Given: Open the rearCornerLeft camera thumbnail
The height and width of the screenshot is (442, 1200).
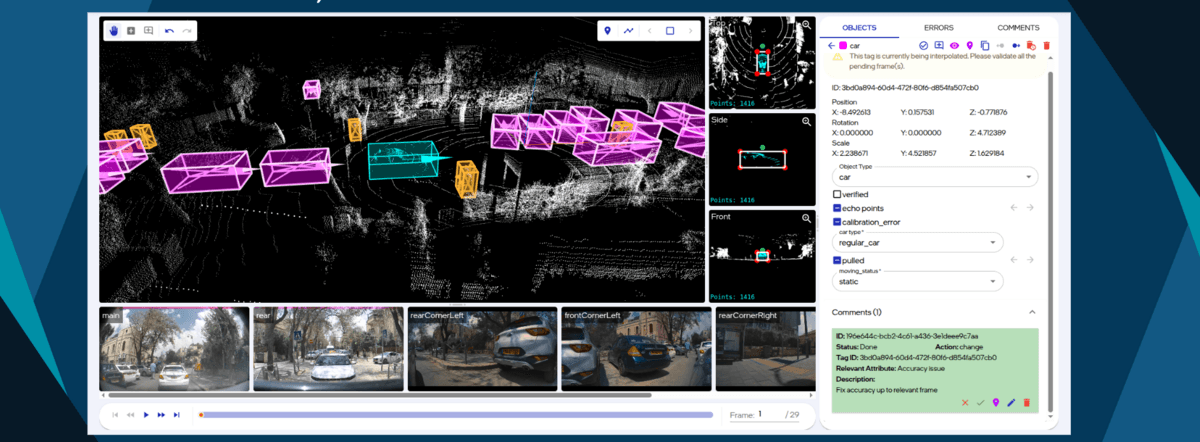Looking at the screenshot, I should pos(482,349).
